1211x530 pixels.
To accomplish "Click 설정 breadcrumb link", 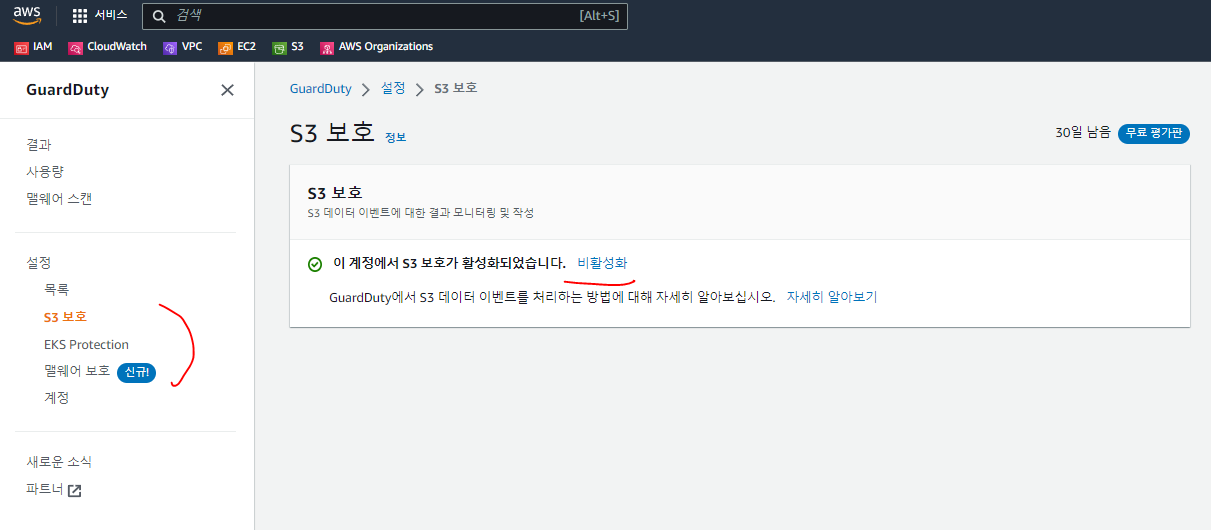I will tap(393, 88).
